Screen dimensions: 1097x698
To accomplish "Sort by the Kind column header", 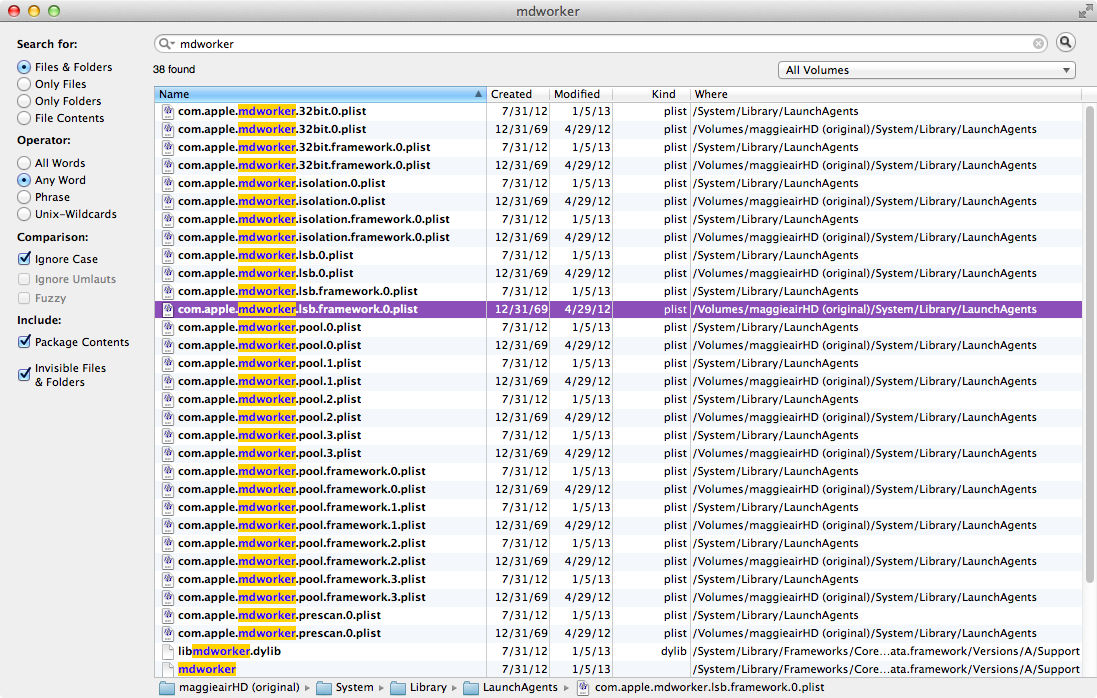I will (x=651, y=94).
